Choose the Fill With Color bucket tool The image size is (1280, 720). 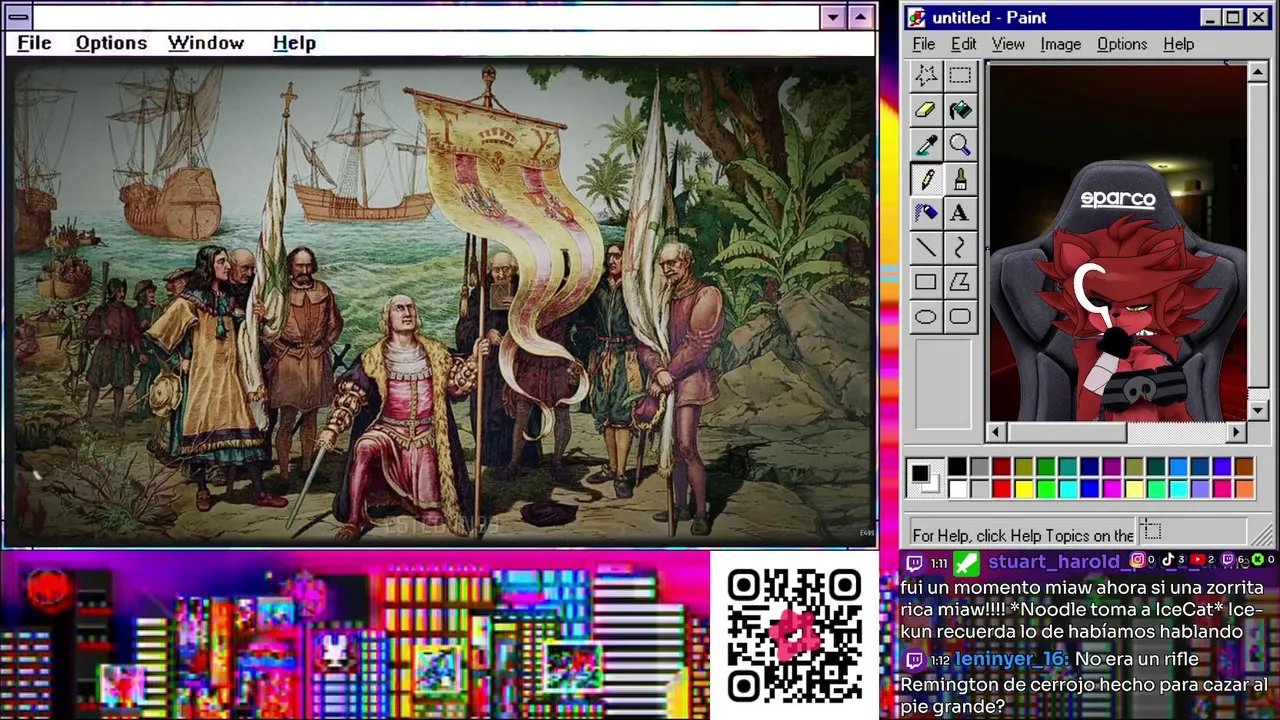[960, 110]
